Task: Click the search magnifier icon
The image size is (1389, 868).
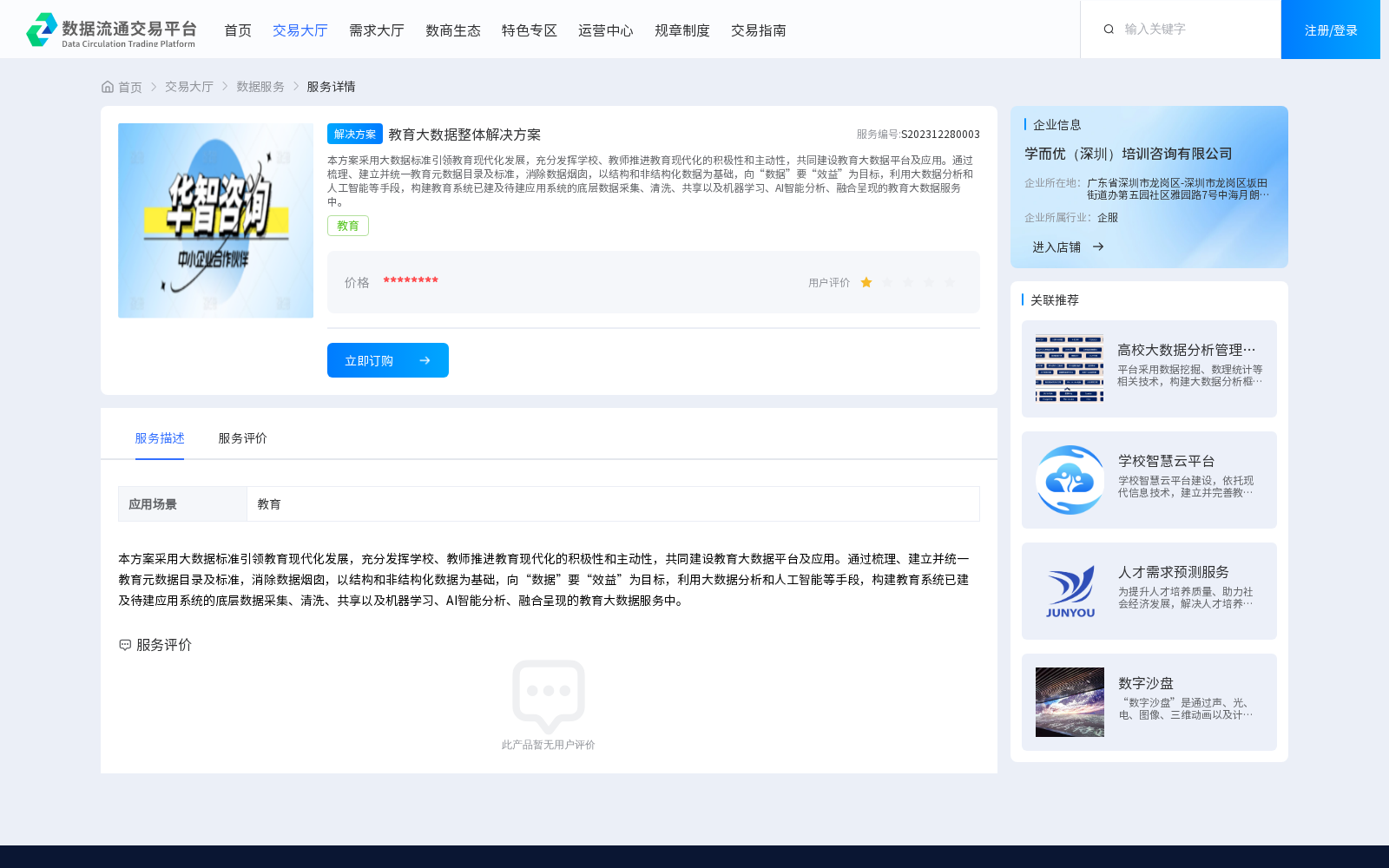Action: click(x=1109, y=30)
